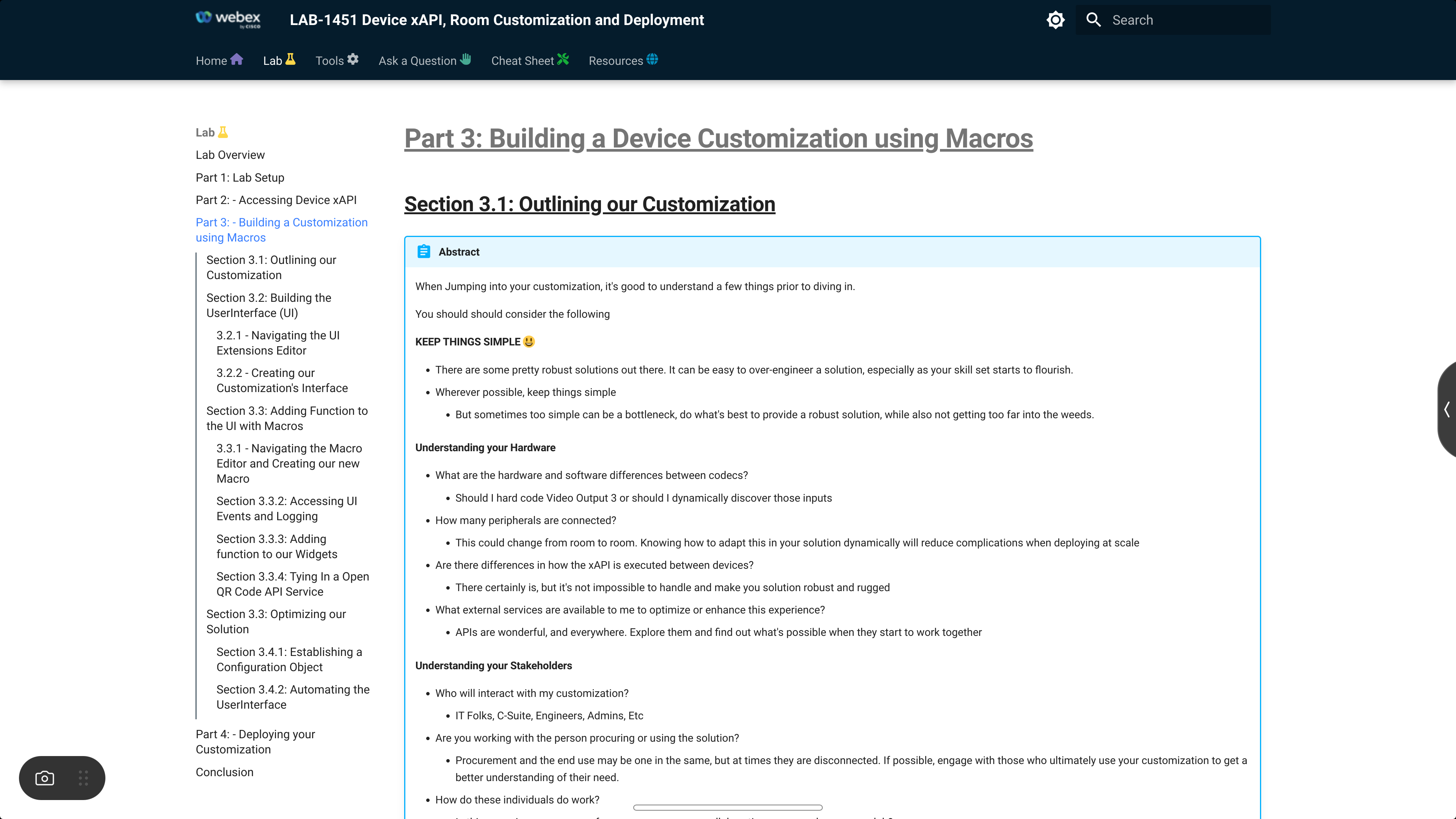The width and height of the screenshot is (1456, 819).
Task: Click the horizontal bar at page bottom
Action: pos(728,808)
